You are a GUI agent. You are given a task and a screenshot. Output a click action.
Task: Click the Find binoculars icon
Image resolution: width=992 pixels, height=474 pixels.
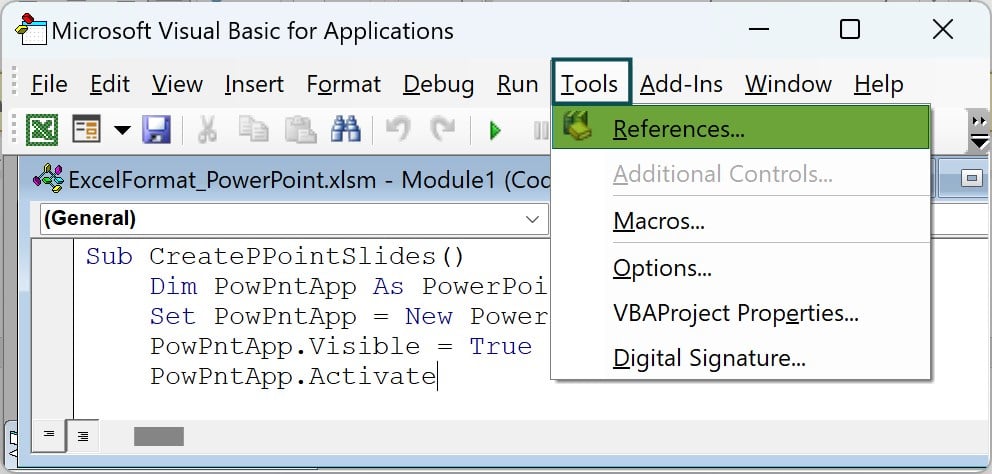coord(345,130)
